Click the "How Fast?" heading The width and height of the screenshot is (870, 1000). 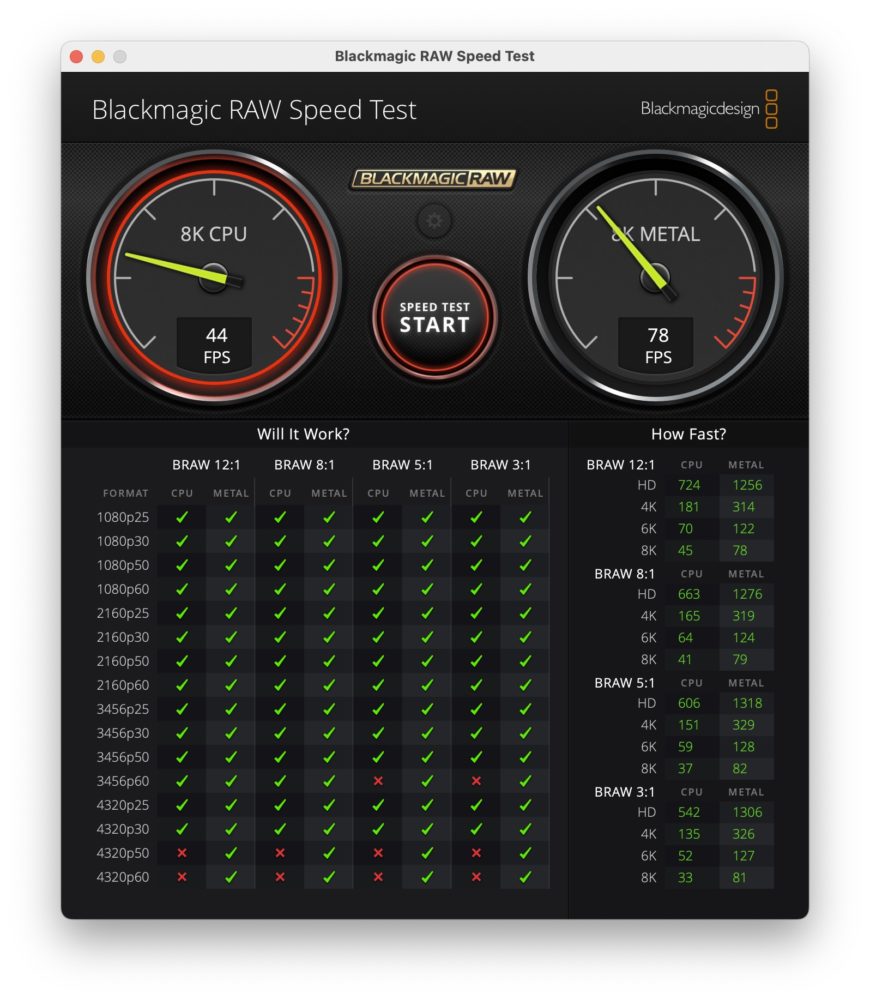coord(688,434)
